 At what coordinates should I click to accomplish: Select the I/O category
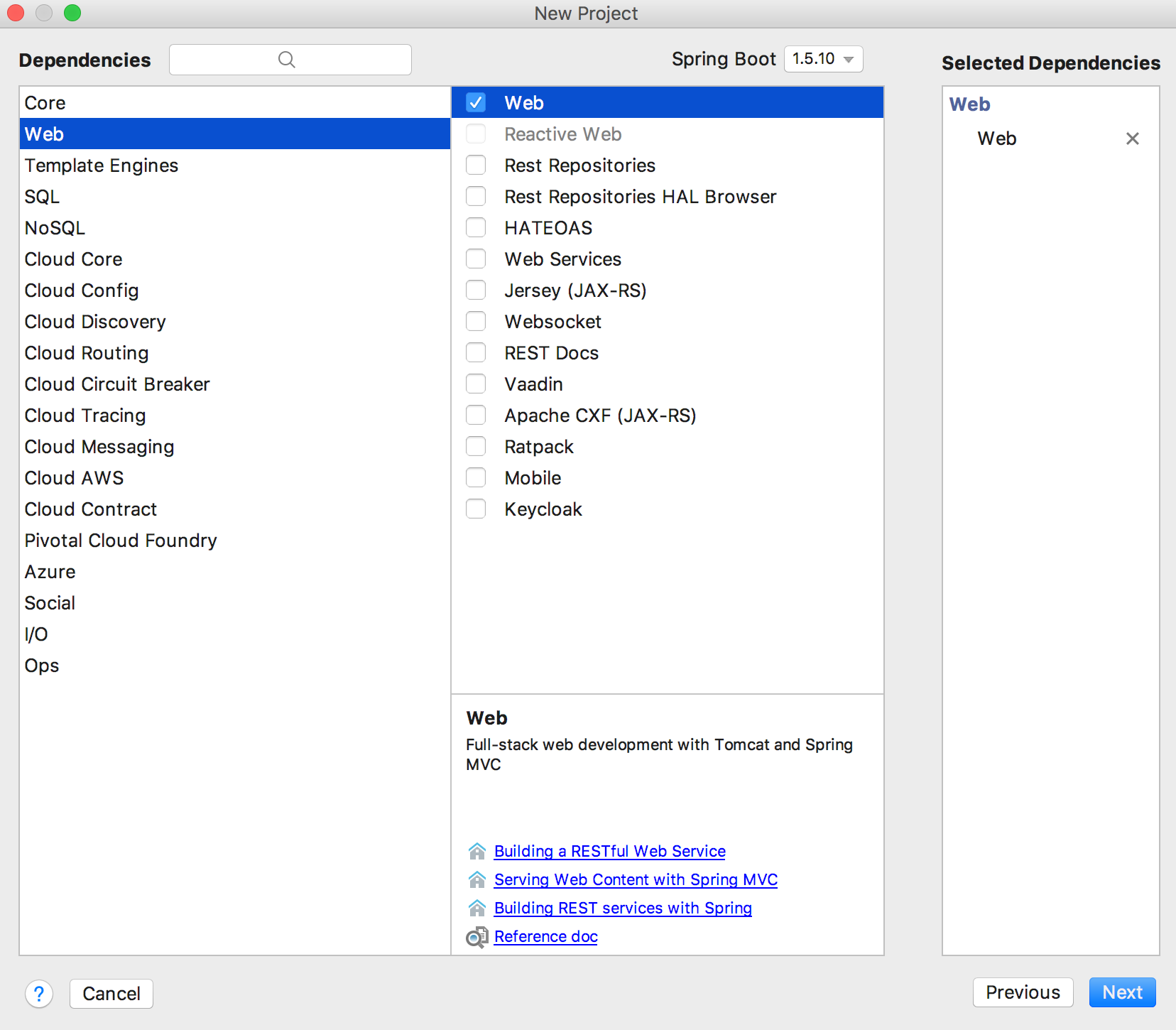point(235,634)
